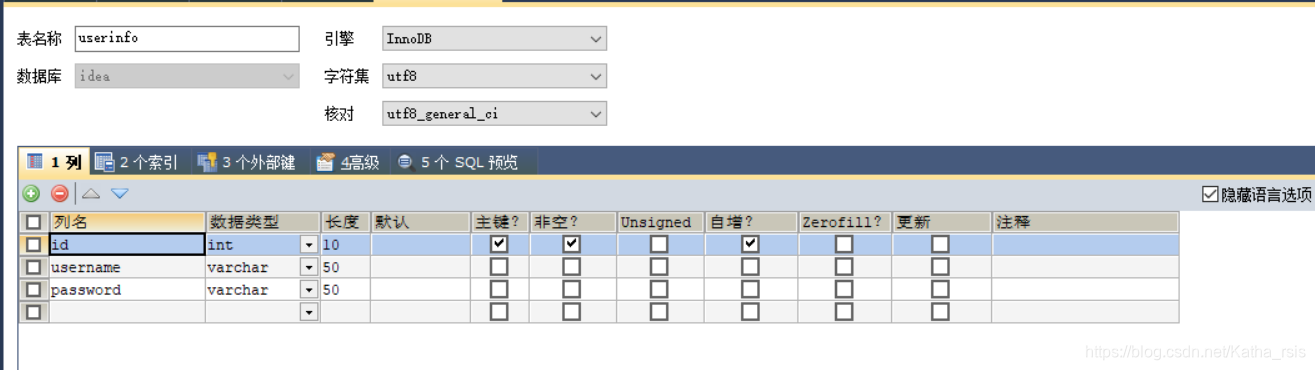
Task: Click the 默认 column header
Action: 420,222
